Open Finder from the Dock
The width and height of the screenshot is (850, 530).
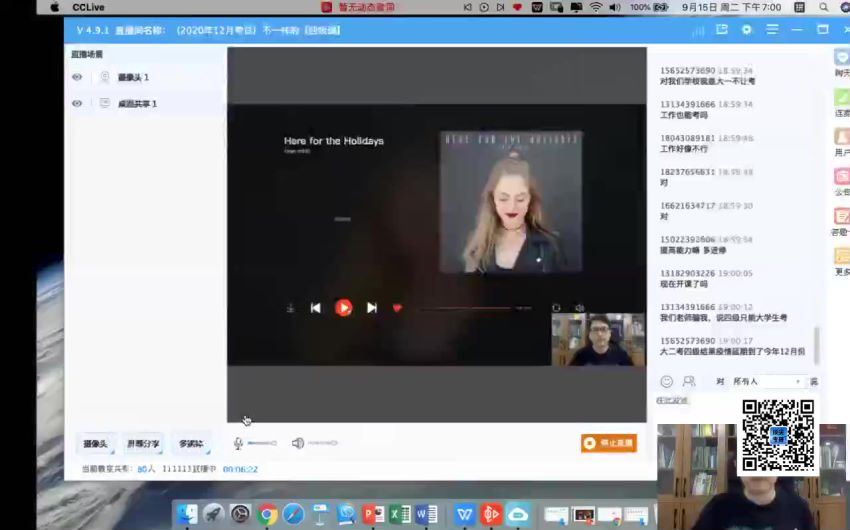tap(188, 514)
